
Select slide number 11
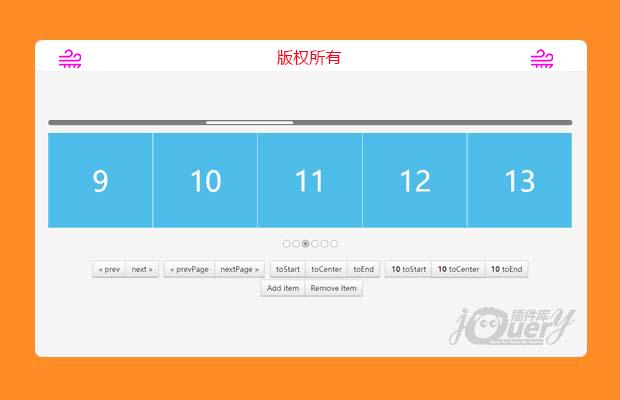point(310,180)
